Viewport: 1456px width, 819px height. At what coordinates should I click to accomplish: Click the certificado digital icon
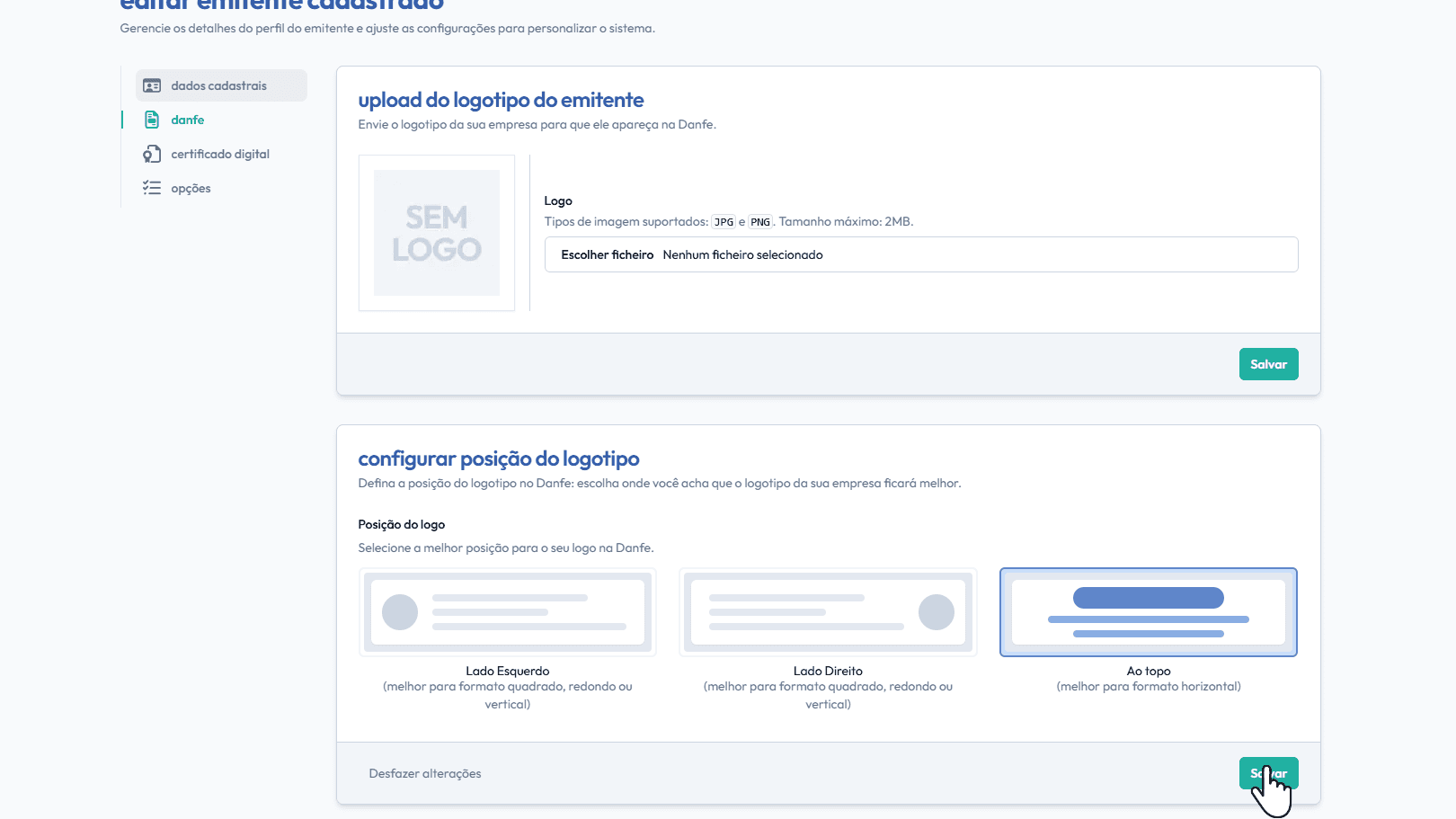(152, 154)
